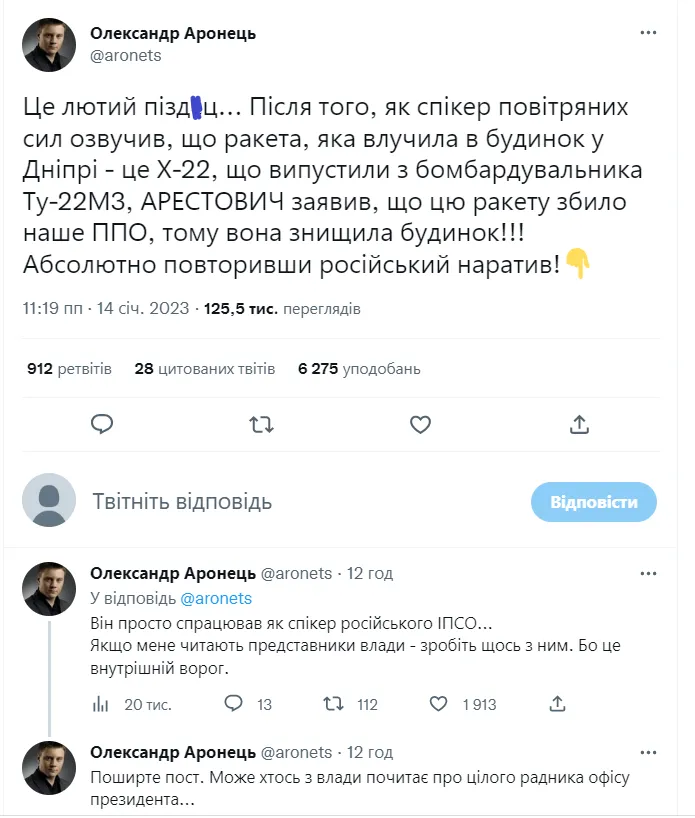This screenshot has width=695, height=818.
Task: Open the share icon on the first reply
Action: tap(557, 704)
